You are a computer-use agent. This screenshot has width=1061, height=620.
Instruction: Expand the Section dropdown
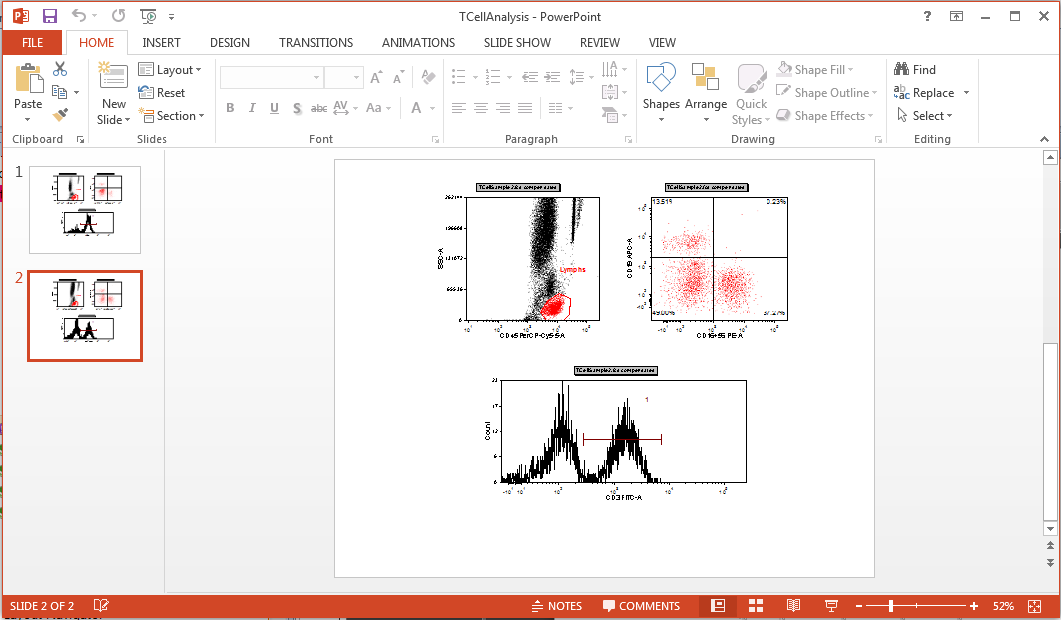pos(170,116)
